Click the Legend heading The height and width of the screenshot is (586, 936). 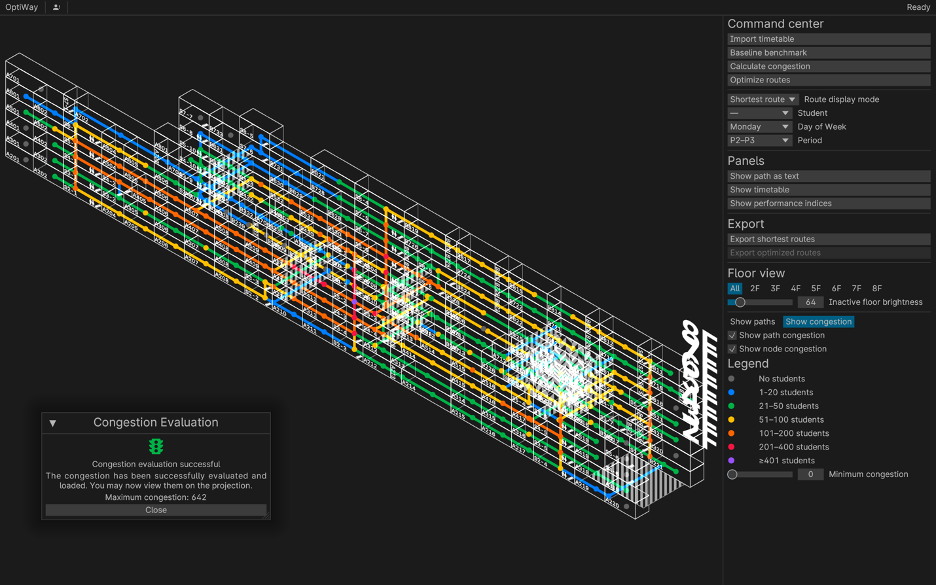tap(747, 364)
